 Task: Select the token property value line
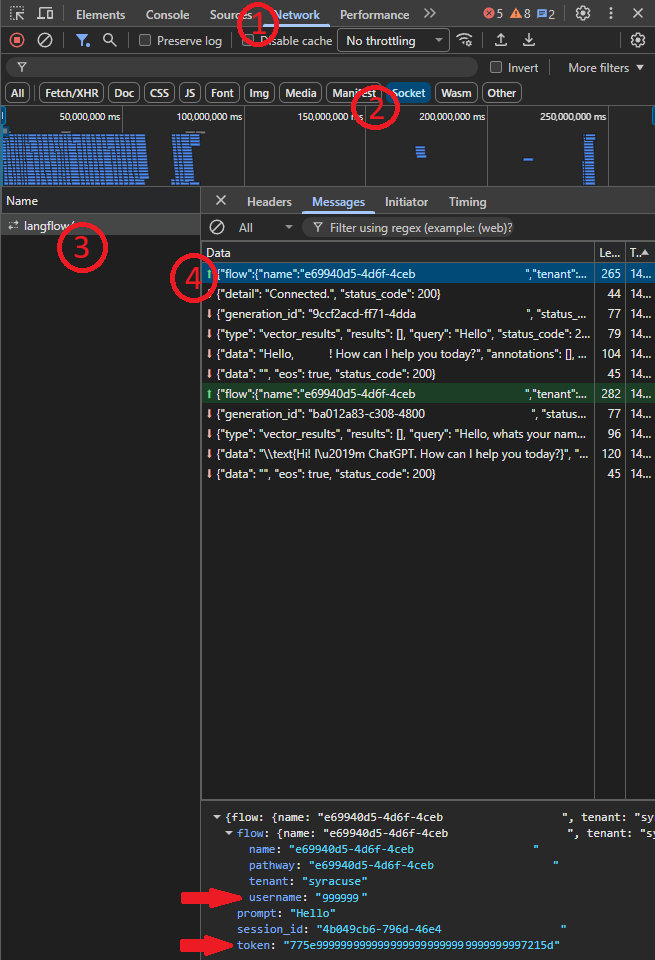398,945
